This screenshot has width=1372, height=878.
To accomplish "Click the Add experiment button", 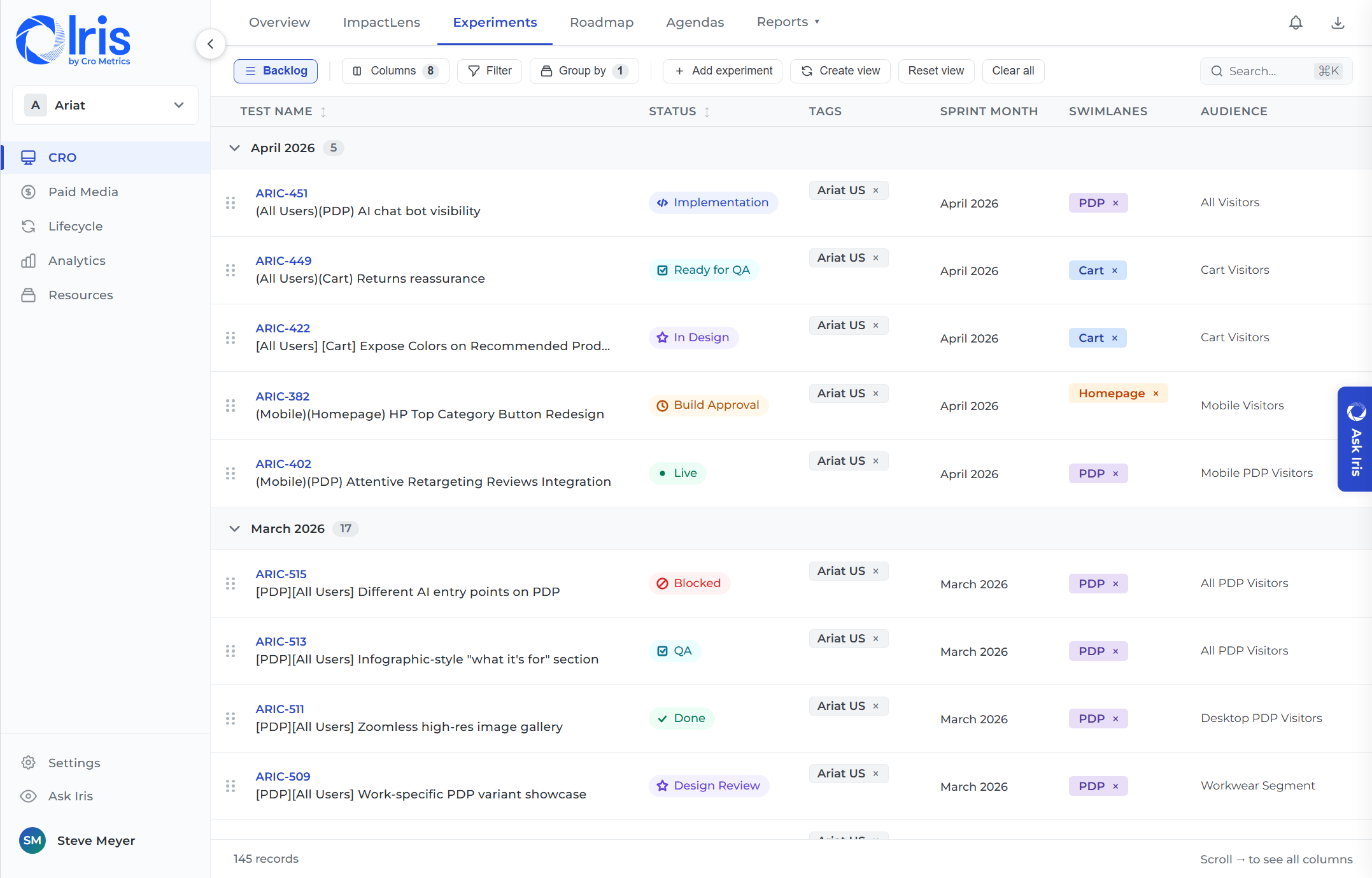I will pos(722,71).
